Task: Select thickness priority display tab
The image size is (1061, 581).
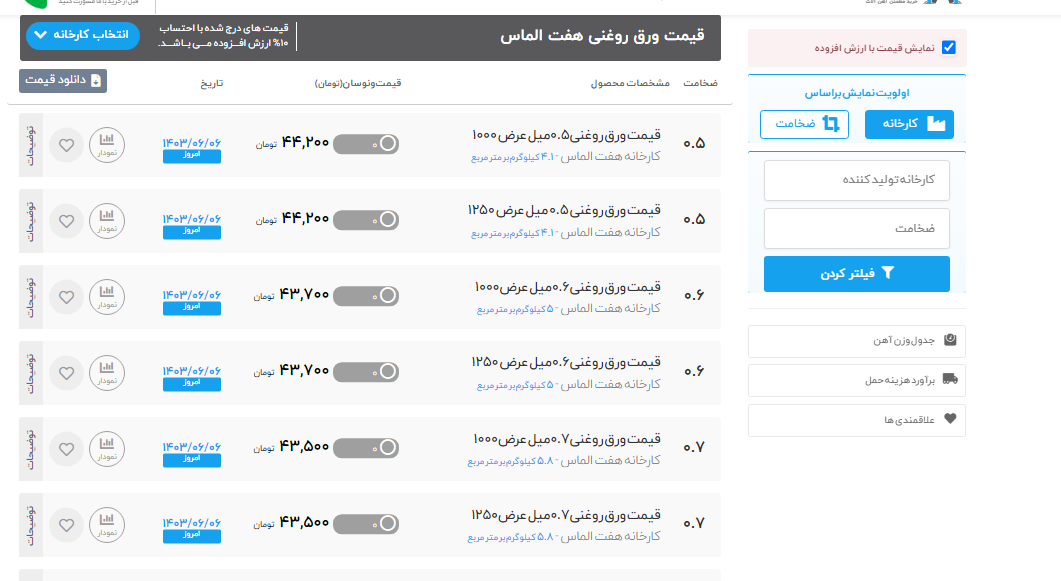Action: [x=804, y=124]
